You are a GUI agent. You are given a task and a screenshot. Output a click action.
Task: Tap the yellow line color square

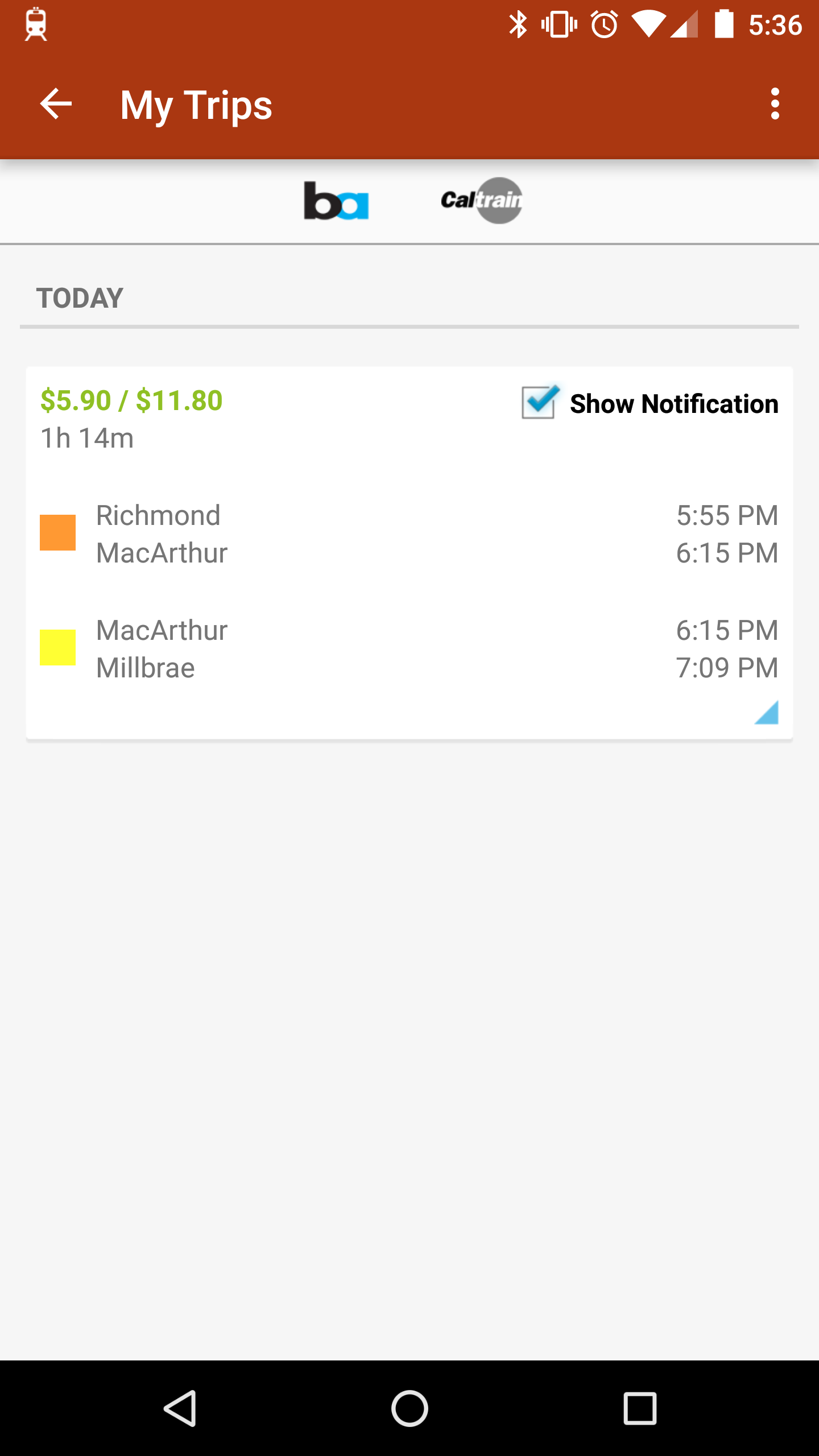57,647
